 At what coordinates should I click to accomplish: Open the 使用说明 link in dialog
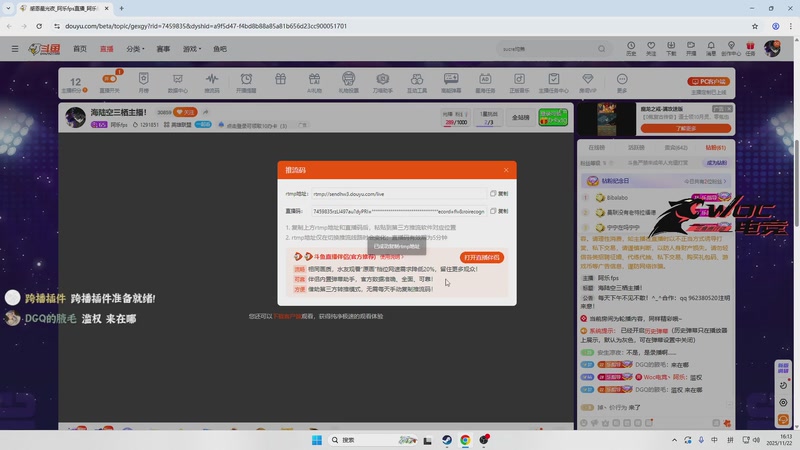point(391,257)
